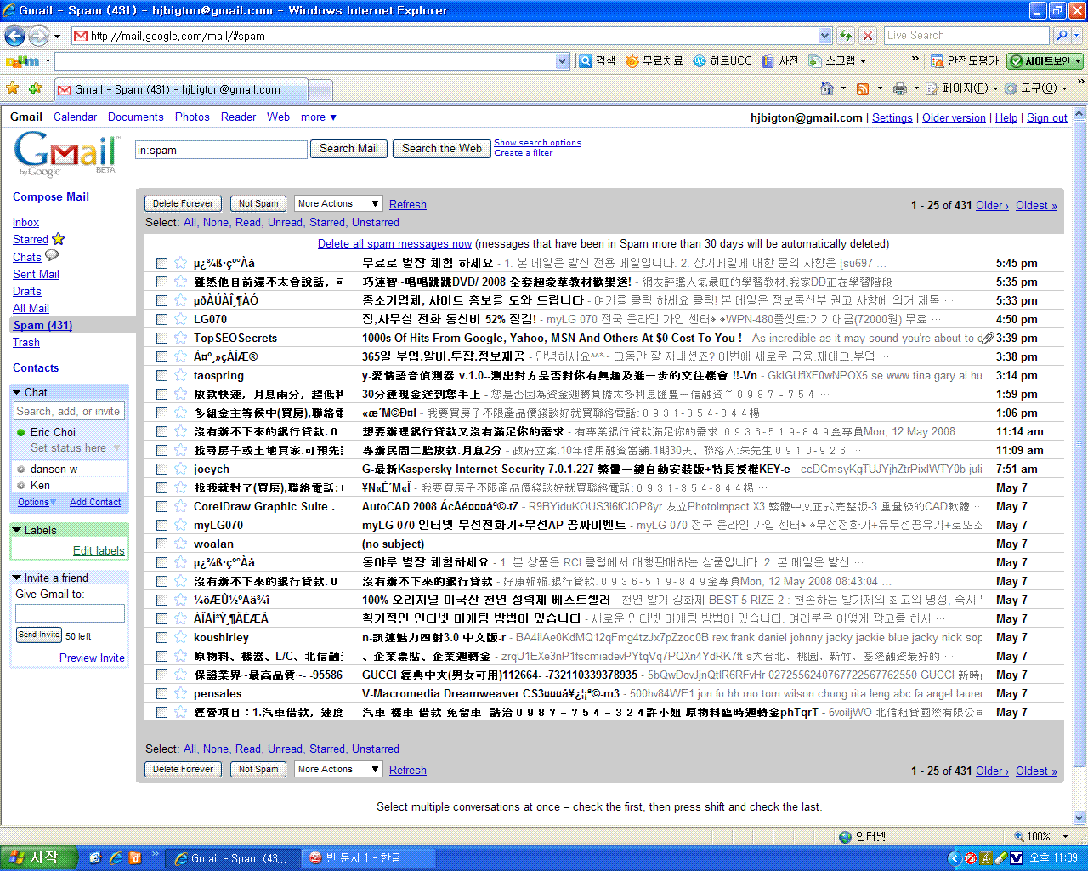The height and width of the screenshot is (871, 1088).
Task: Open the Inbox folder
Action: point(26,222)
